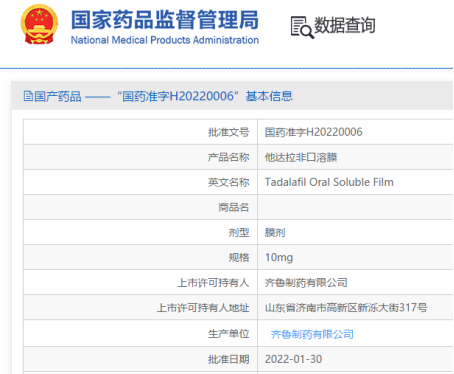Click the empty 商品名 value cell
The image size is (454, 374).
(x=355, y=207)
